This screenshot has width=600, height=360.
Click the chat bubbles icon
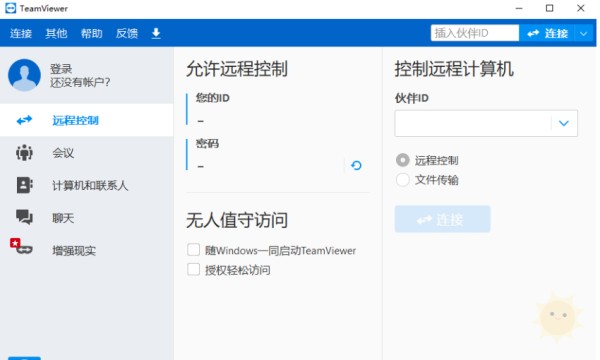pyautogui.click(x=24, y=217)
